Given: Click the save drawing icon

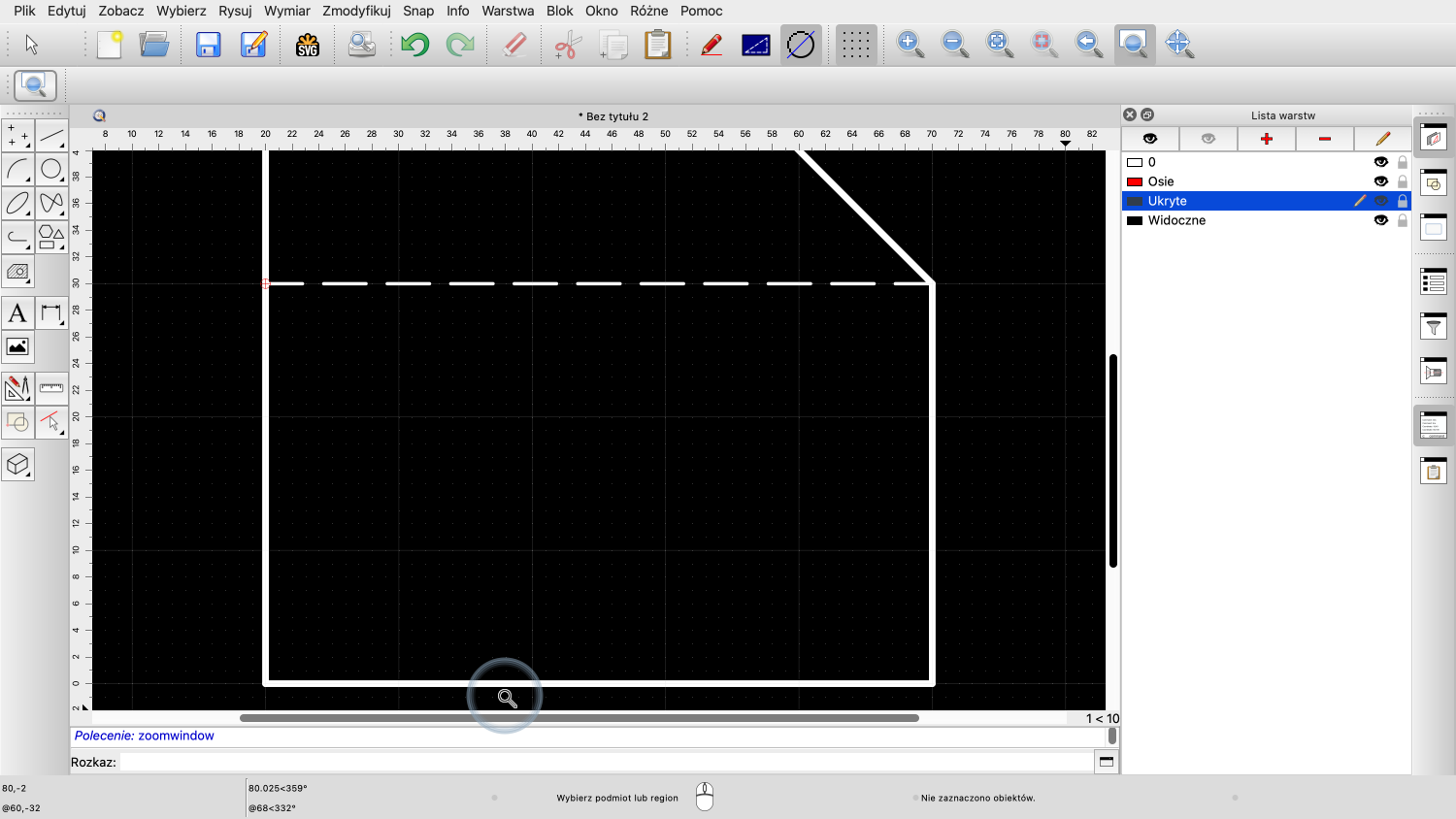Looking at the screenshot, I should 208,45.
